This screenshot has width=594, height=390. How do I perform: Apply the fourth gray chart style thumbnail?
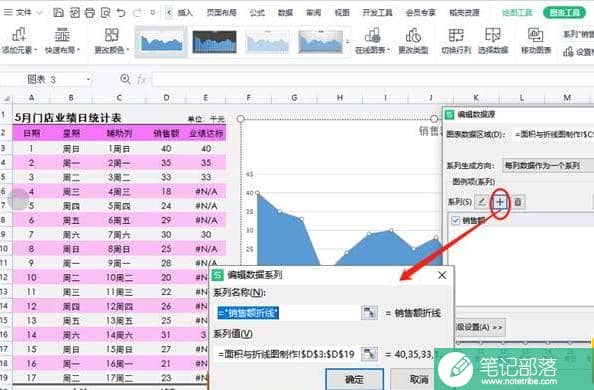pyautogui.click(x=320, y=42)
